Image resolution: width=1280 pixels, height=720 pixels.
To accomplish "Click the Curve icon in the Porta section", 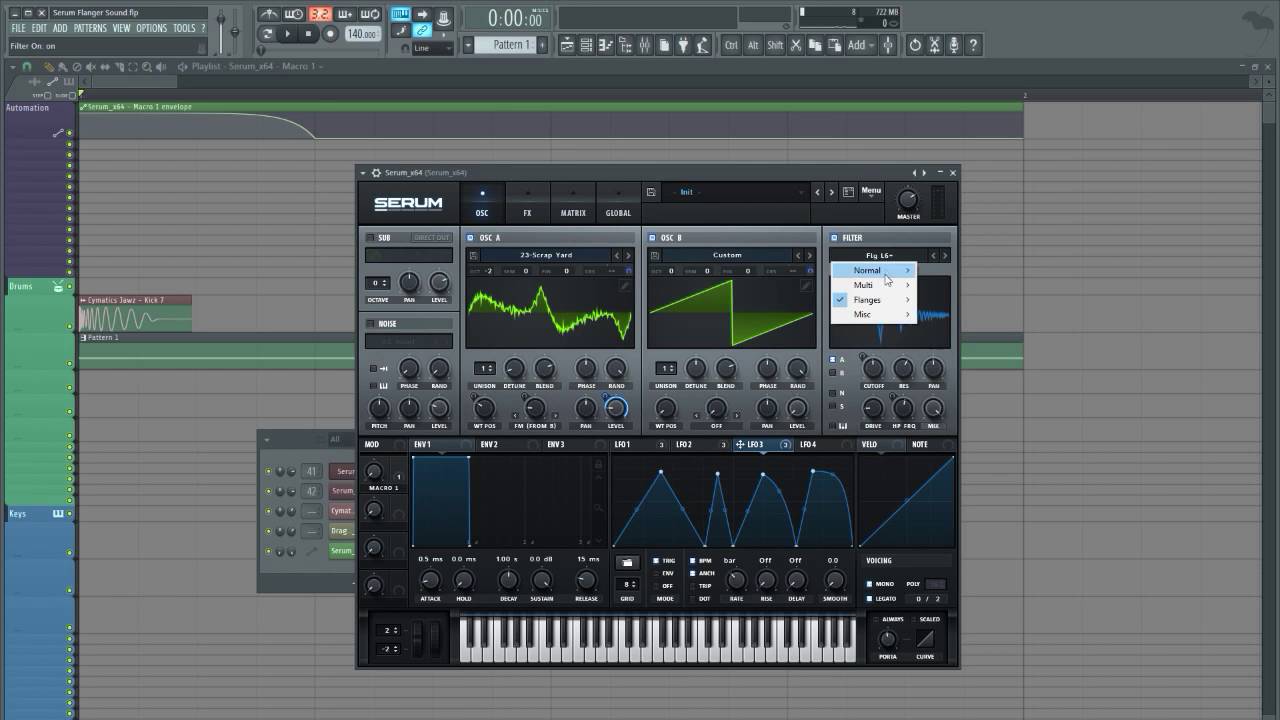I will [x=925, y=638].
